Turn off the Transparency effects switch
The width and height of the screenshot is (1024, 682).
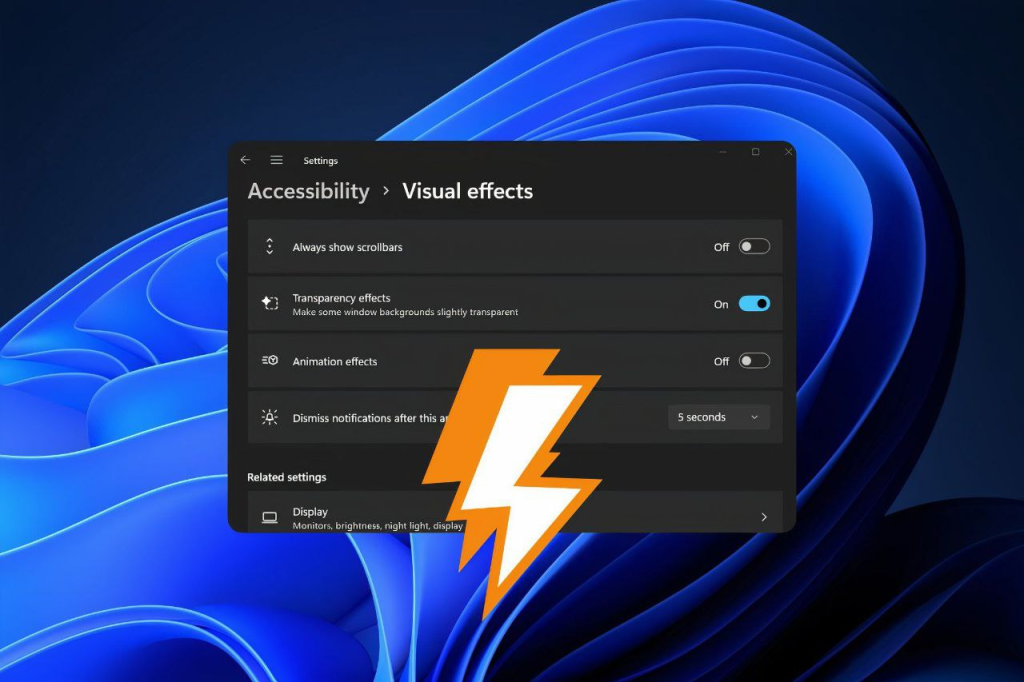tap(754, 304)
